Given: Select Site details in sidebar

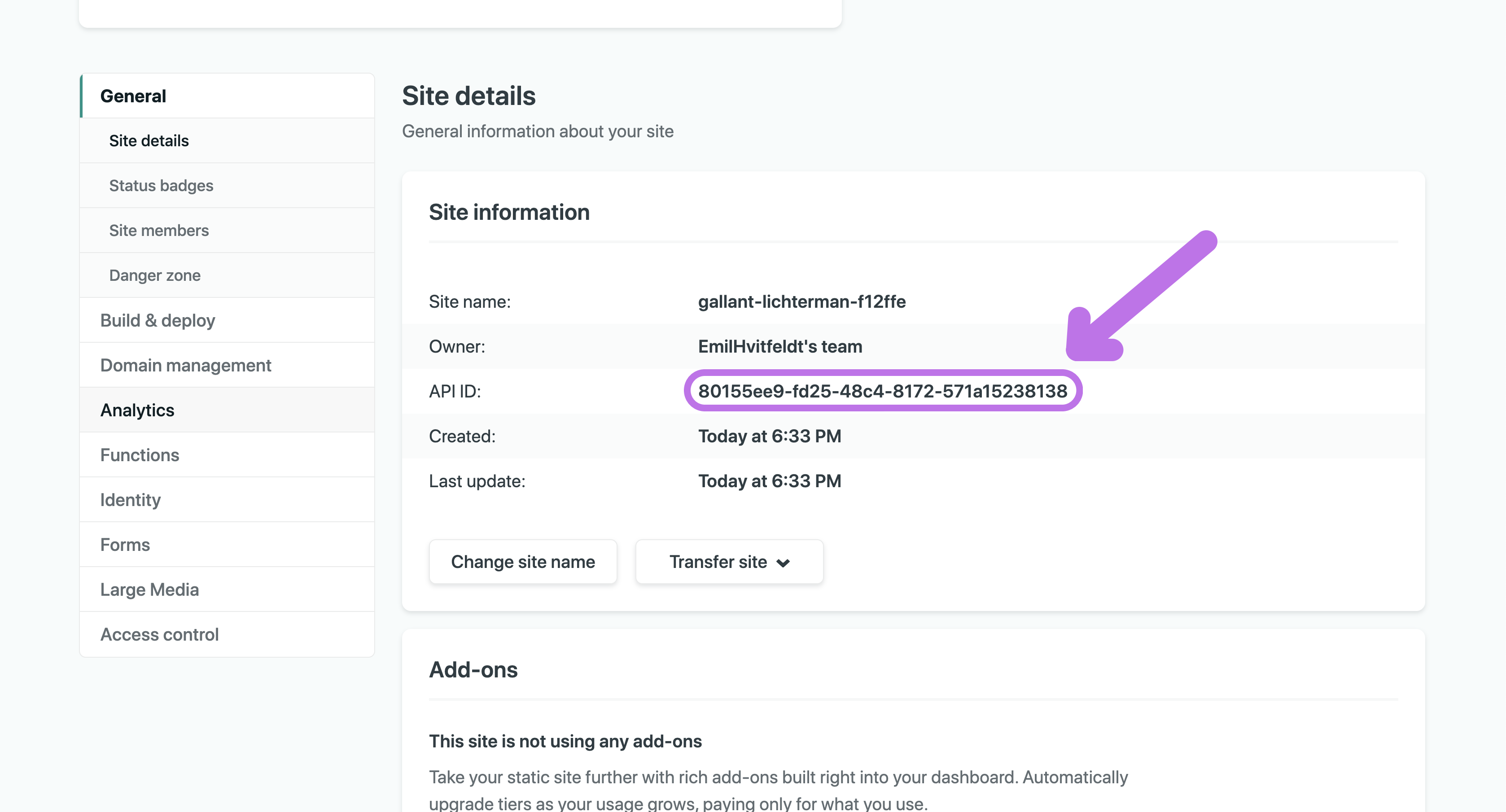Looking at the screenshot, I should point(227,141).
